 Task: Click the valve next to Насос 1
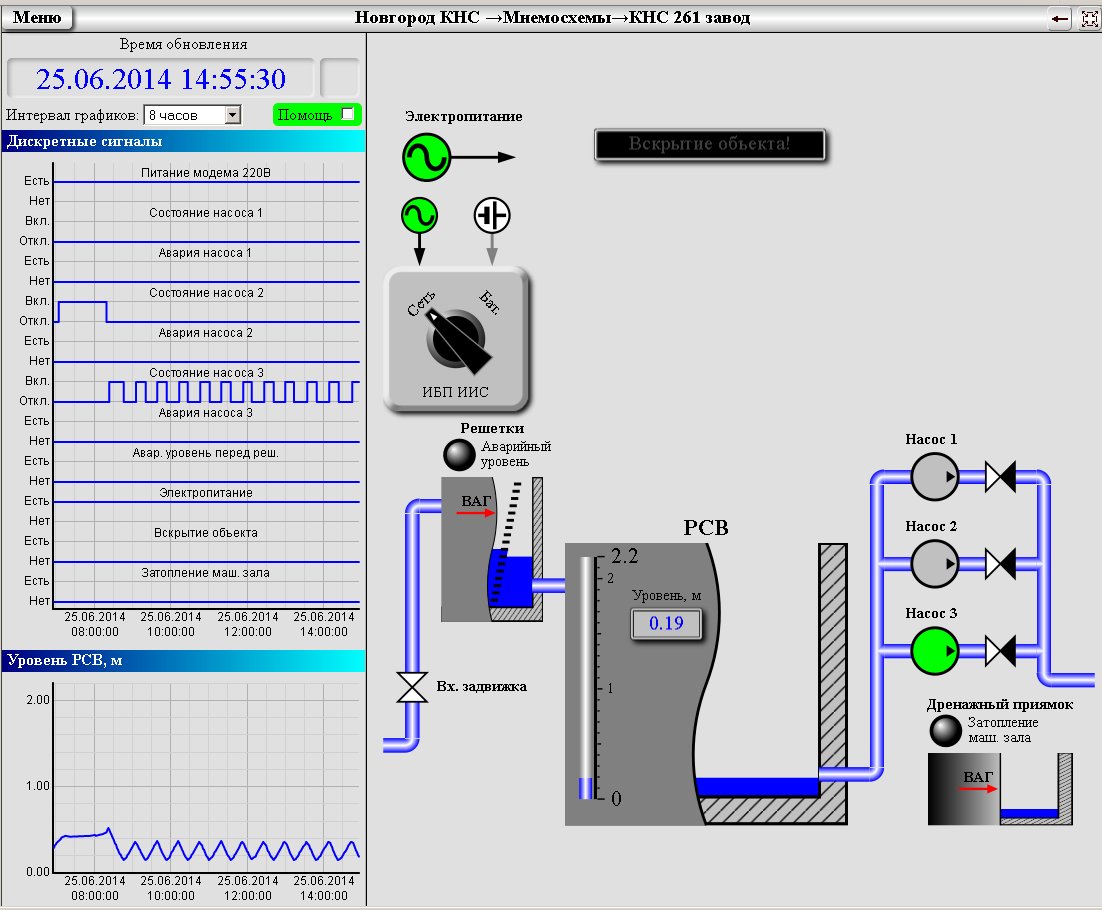(x=1000, y=476)
